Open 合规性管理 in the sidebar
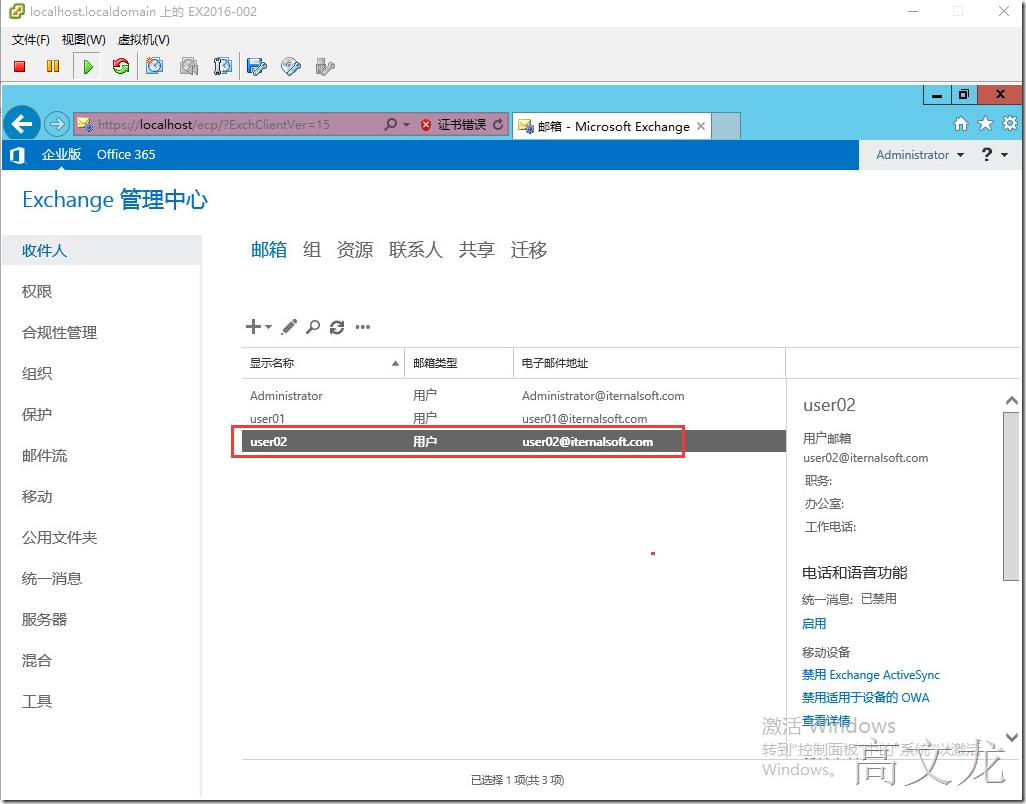This screenshot has width=1026, height=804. point(60,332)
